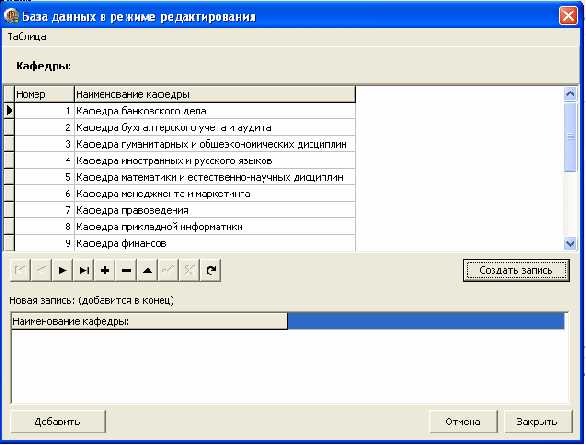Click the first record navigator button

click(x=20, y=270)
